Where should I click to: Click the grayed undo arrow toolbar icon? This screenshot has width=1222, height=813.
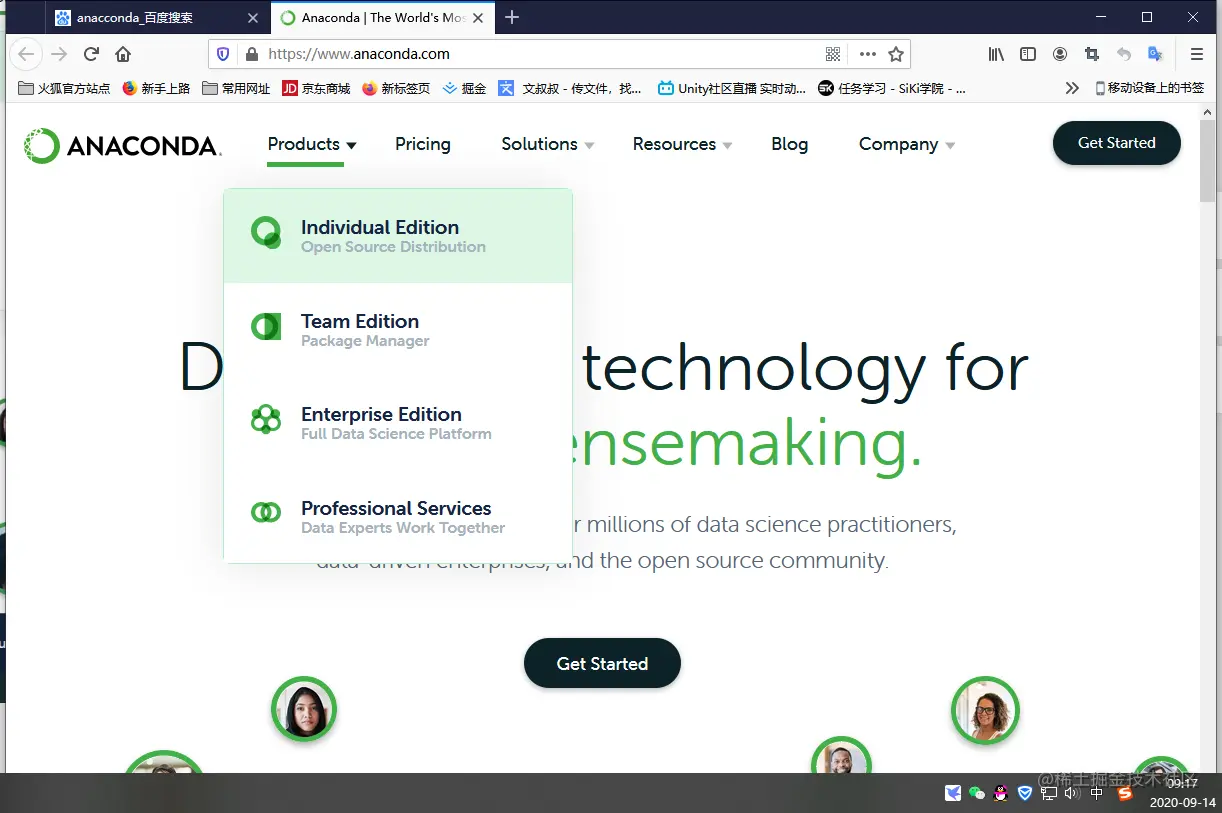1124,54
